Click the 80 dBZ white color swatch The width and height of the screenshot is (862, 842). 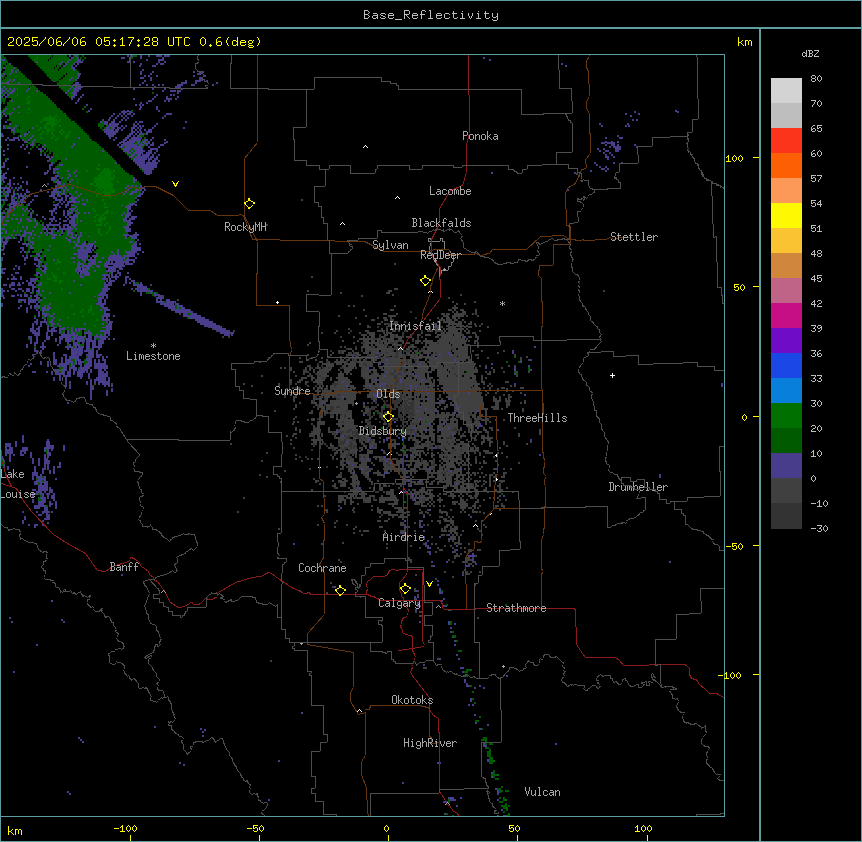tap(786, 91)
